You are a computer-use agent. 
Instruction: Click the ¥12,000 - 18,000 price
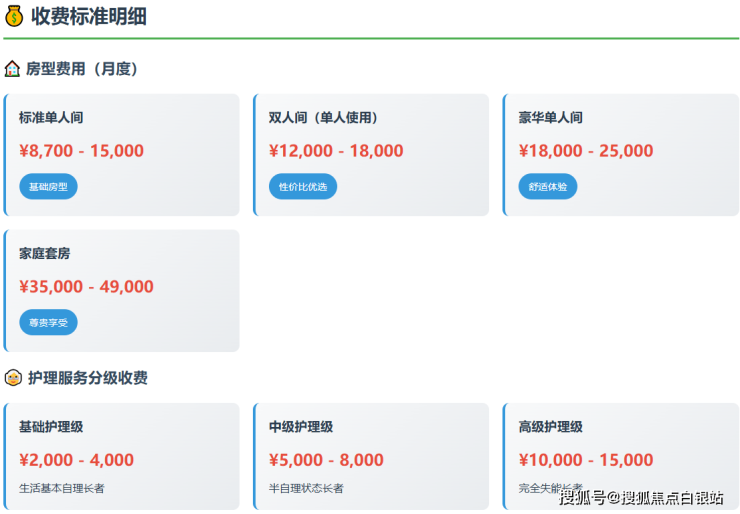[336, 151]
